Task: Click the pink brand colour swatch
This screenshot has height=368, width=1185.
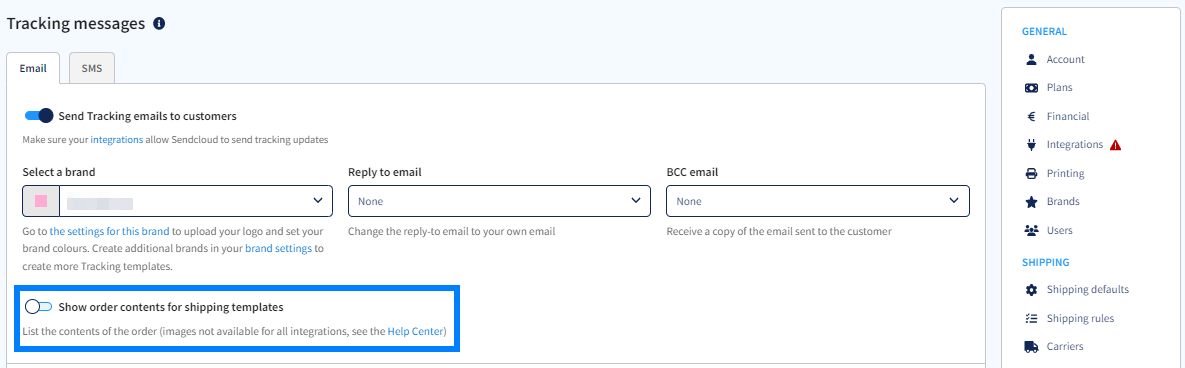Action: (42, 201)
